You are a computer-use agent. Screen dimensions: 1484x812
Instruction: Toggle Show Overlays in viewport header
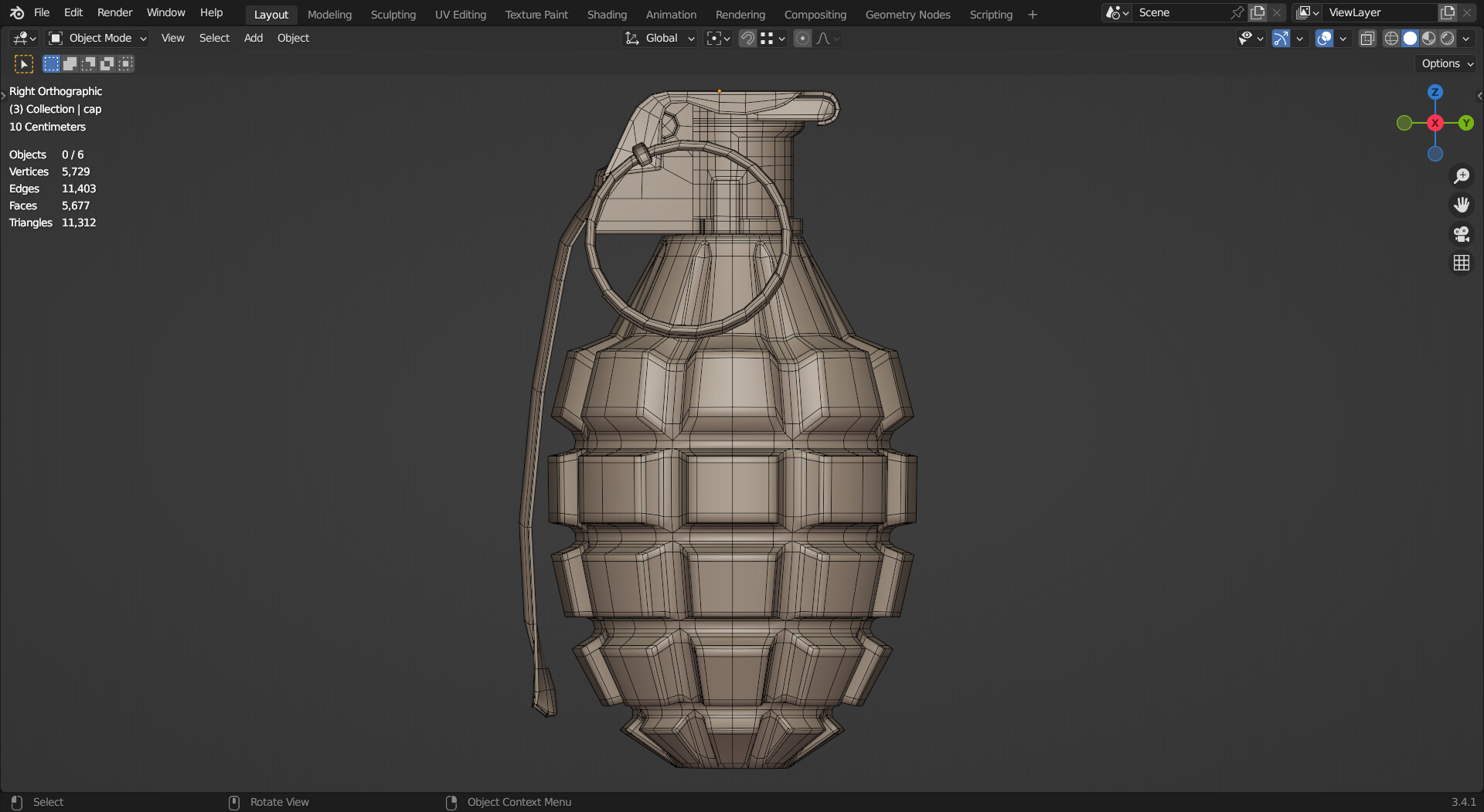click(x=1325, y=38)
